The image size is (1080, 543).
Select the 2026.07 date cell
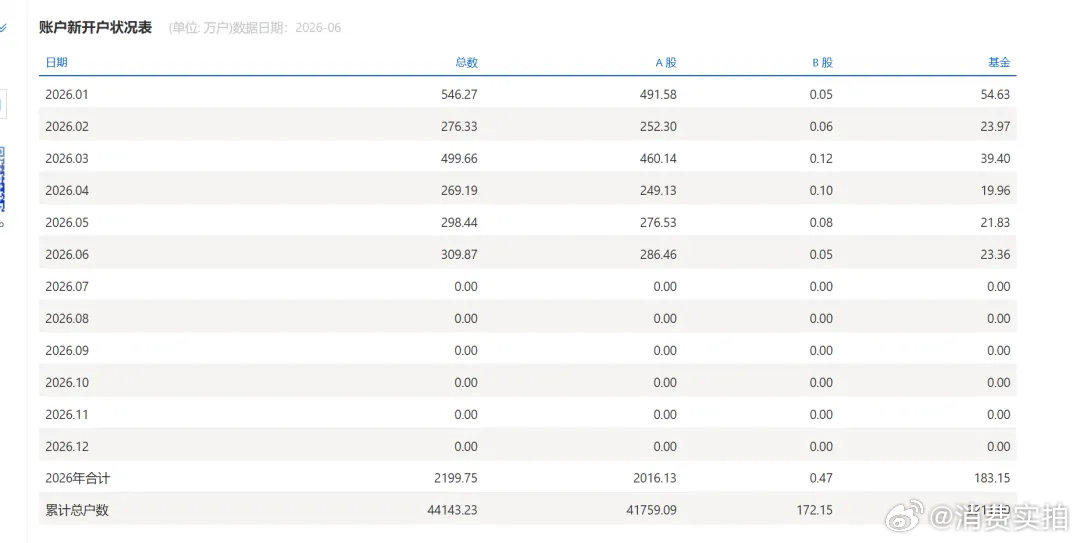click(67, 287)
